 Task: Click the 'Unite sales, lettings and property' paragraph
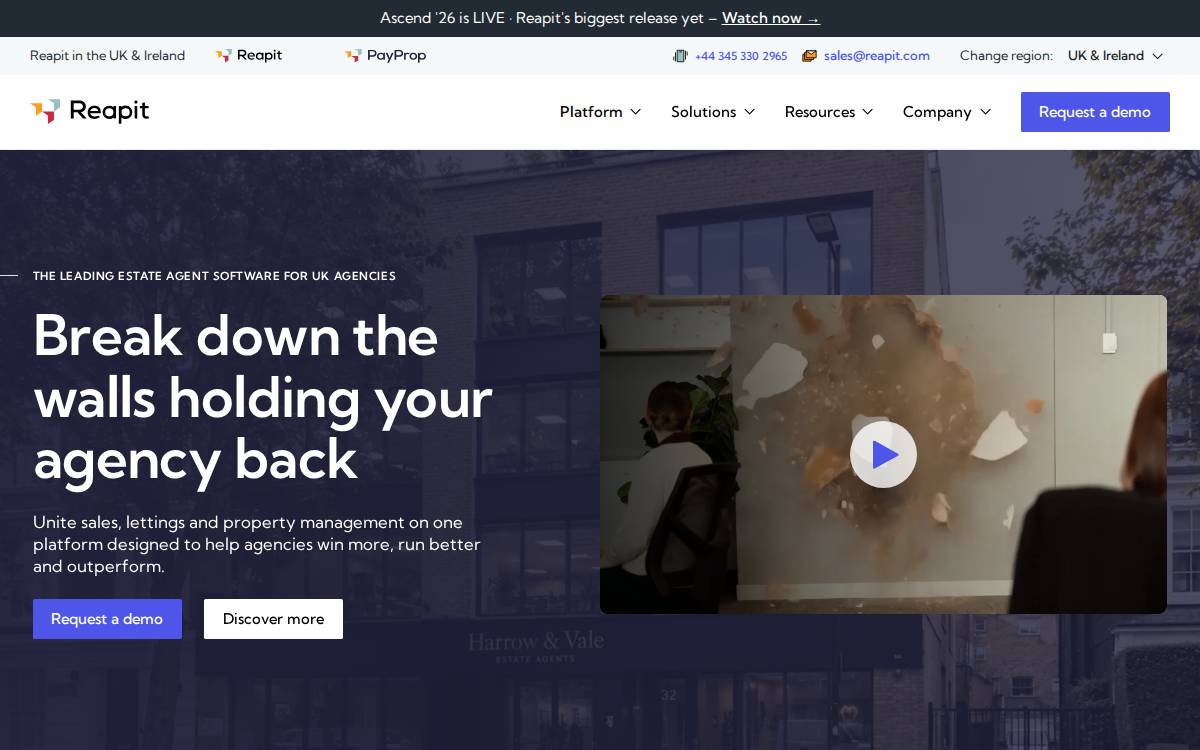point(257,544)
